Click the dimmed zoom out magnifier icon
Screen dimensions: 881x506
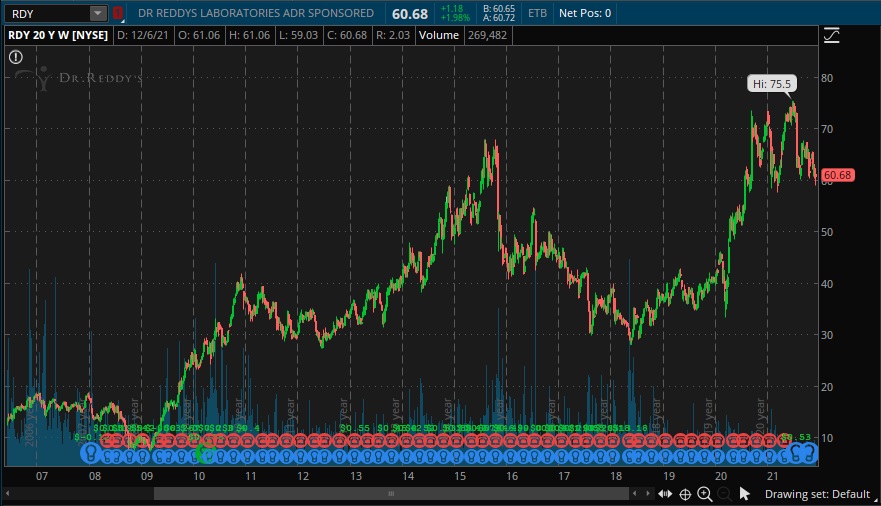click(724, 494)
